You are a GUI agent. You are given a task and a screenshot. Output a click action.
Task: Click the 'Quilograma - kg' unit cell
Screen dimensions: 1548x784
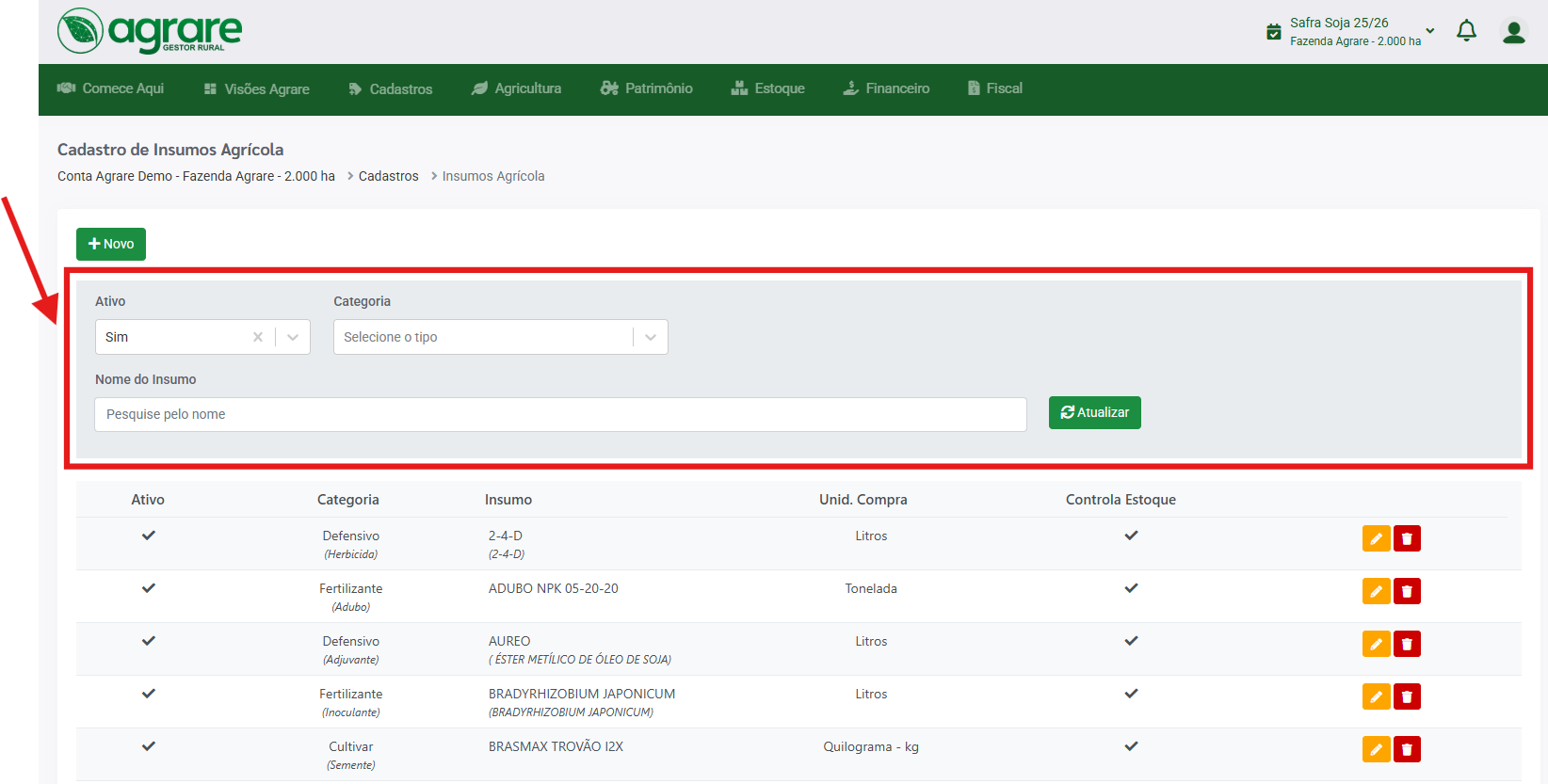pyautogui.click(x=871, y=746)
